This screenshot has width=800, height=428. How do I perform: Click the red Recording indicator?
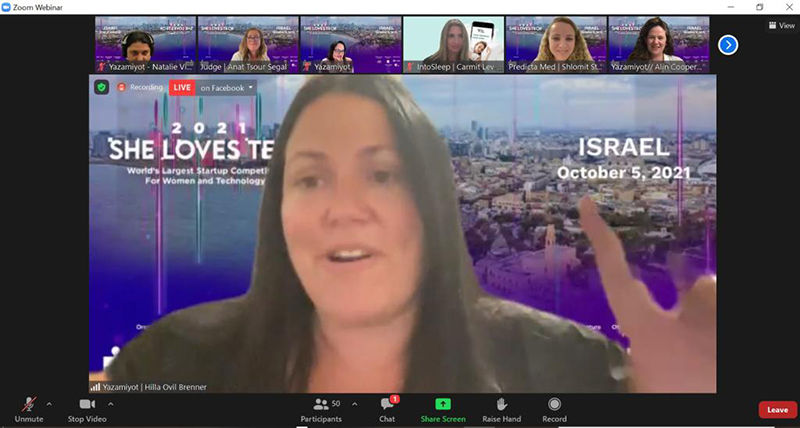point(140,87)
